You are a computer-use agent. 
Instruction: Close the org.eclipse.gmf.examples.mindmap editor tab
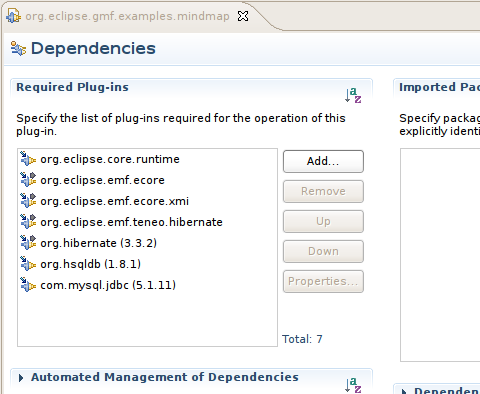pyautogui.click(x=243, y=16)
